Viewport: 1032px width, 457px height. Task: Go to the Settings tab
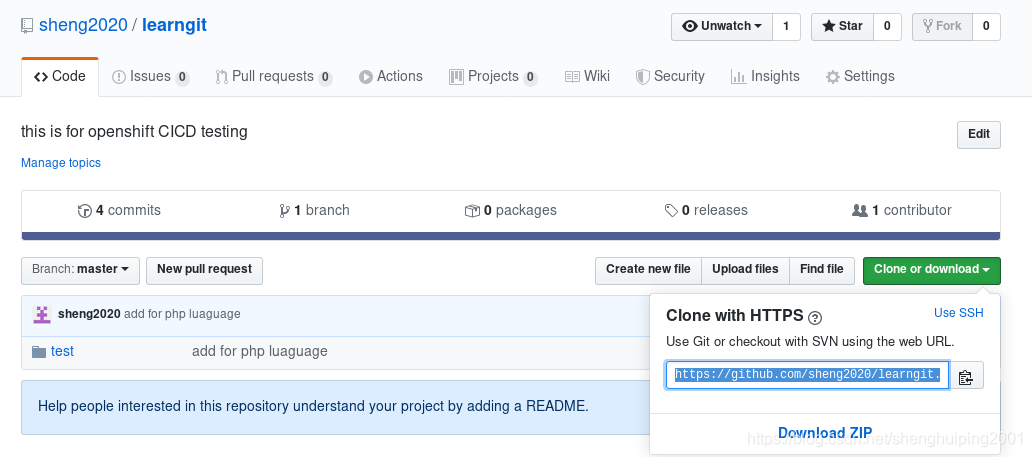coord(860,77)
